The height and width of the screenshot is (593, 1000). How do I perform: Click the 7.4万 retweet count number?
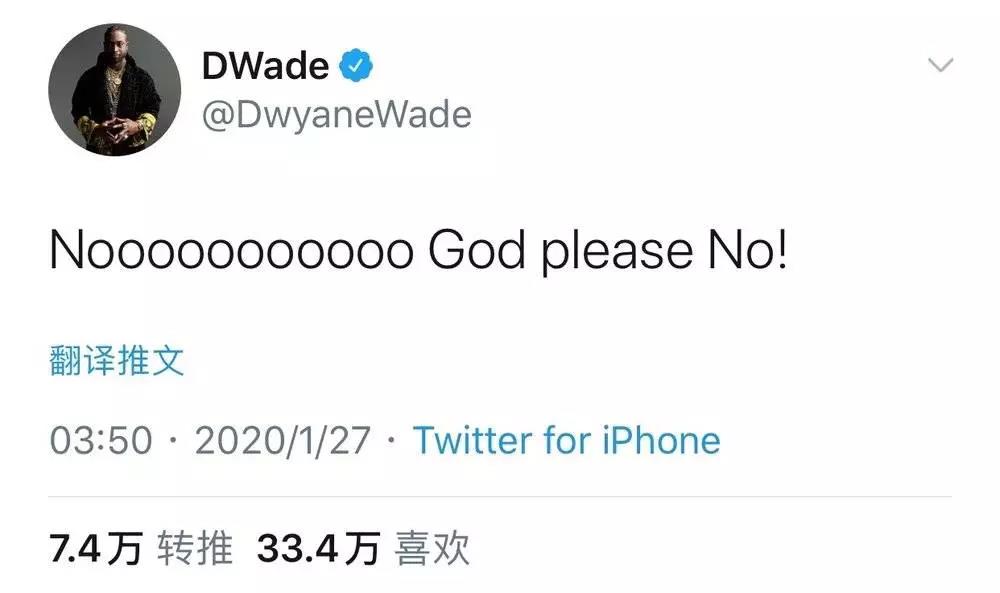[x=96, y=548]
